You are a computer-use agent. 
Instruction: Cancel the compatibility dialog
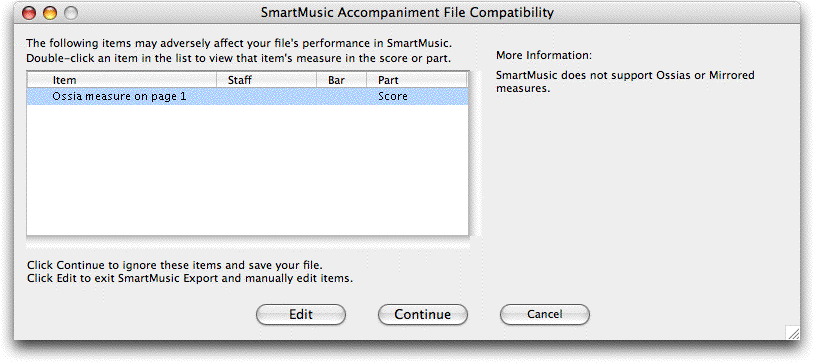(545, 315)
